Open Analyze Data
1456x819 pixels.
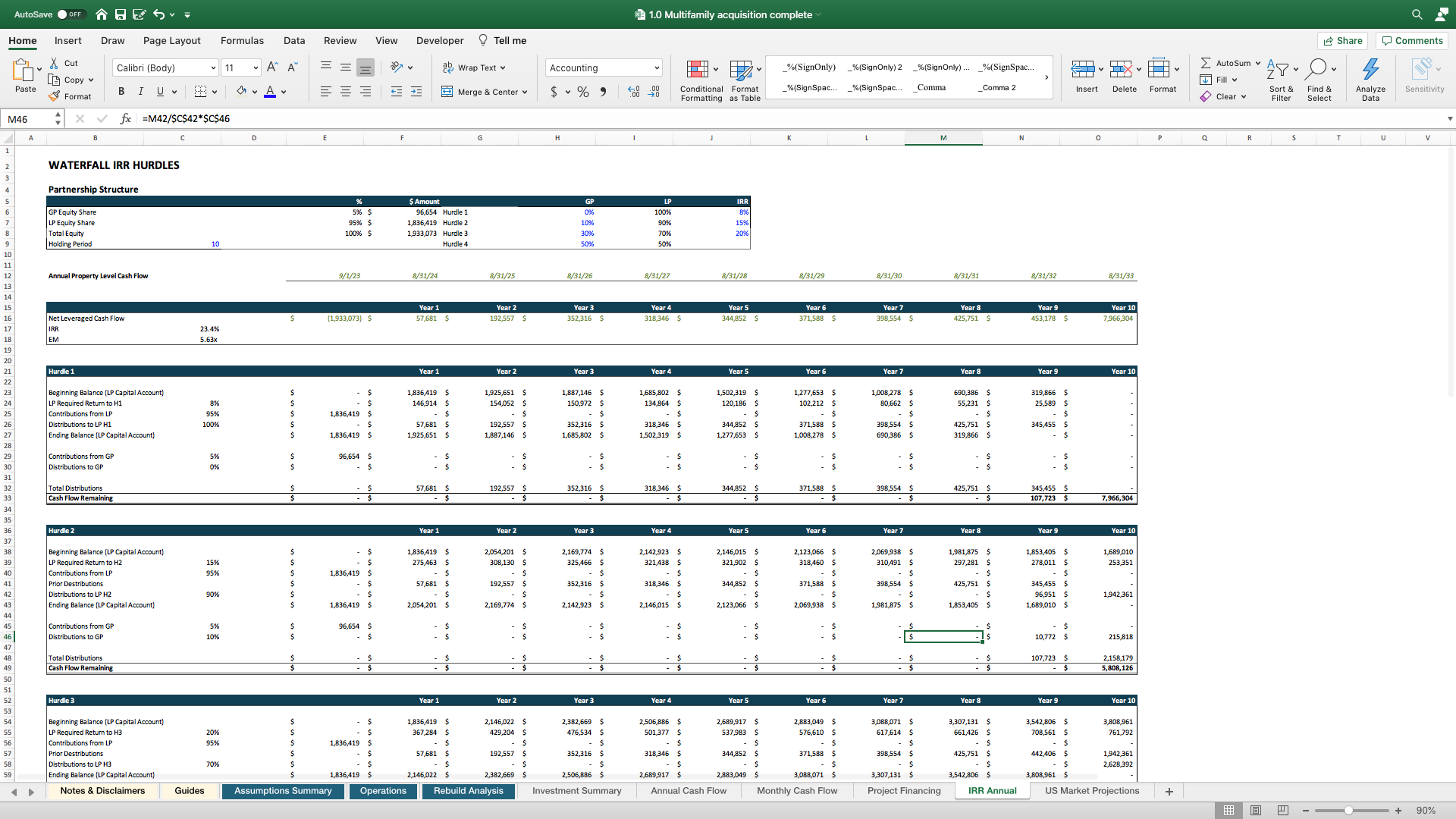(x=1370, y=74)
